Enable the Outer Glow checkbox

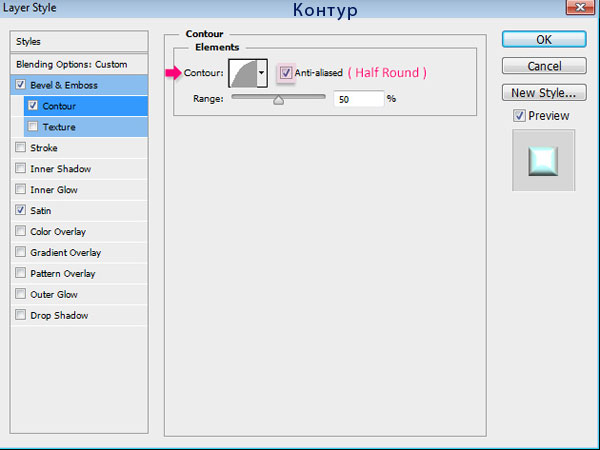[x=21, y=293]
